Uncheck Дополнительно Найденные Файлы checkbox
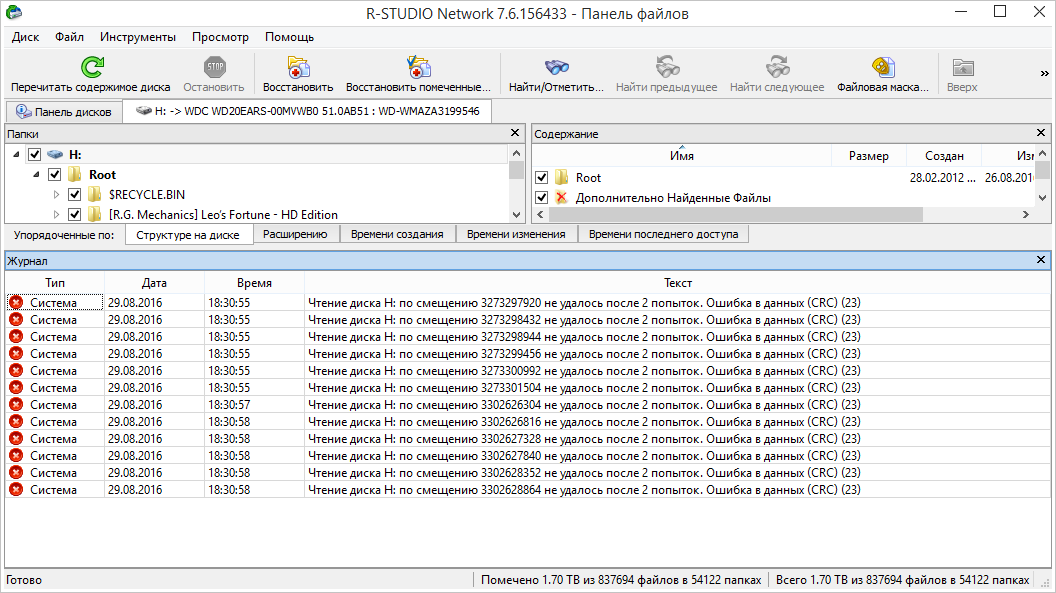 (x=541, y=198)
